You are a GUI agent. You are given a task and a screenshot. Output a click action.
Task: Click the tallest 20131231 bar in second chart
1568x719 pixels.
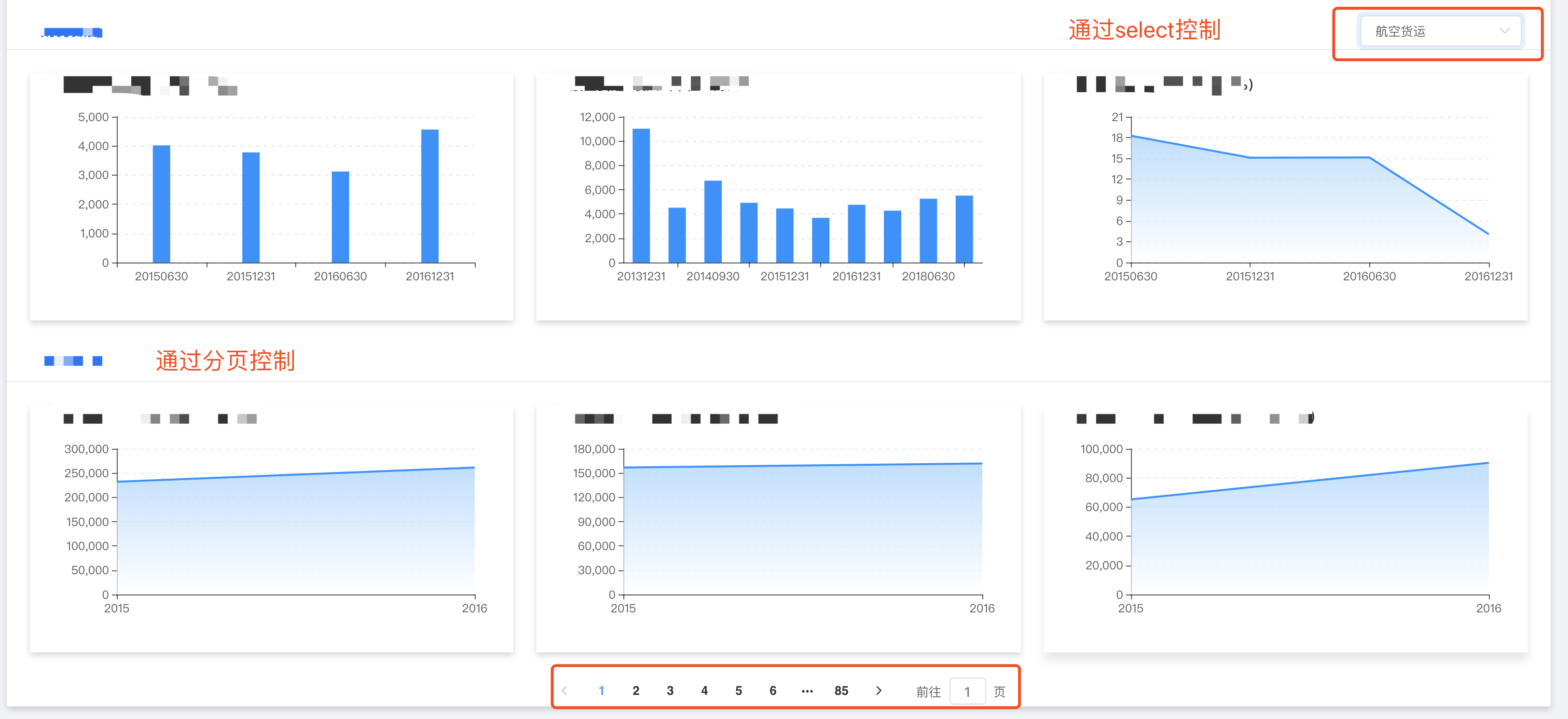click(x=641, y=195)
